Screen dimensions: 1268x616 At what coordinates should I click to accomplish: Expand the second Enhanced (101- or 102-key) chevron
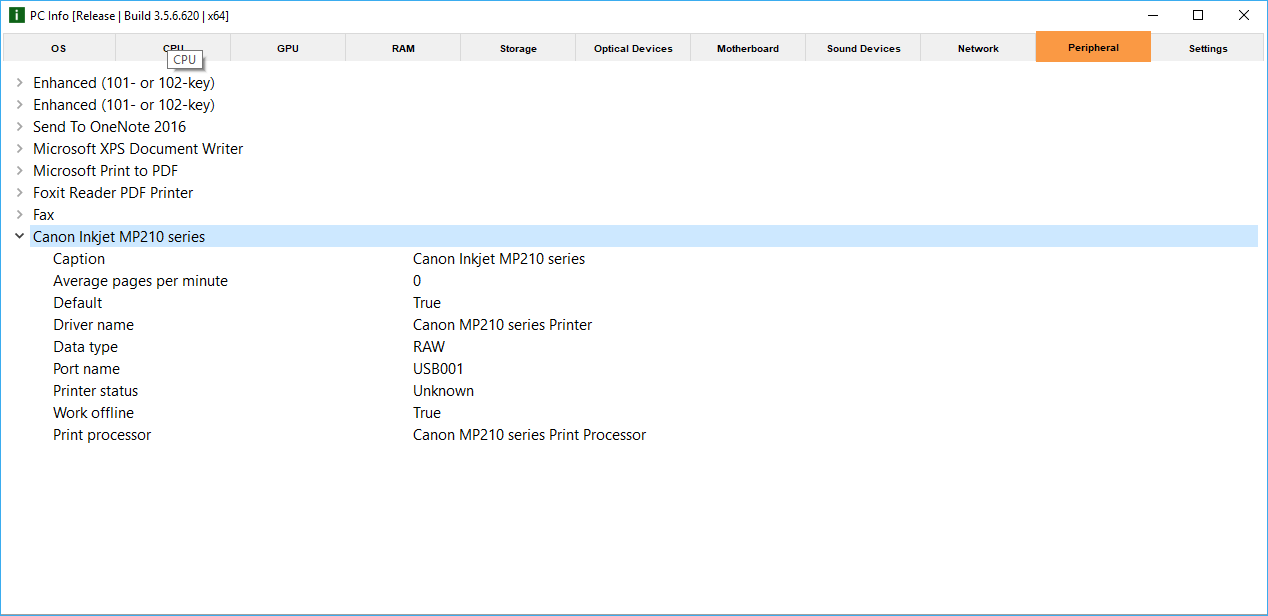(x=20, y=105)
